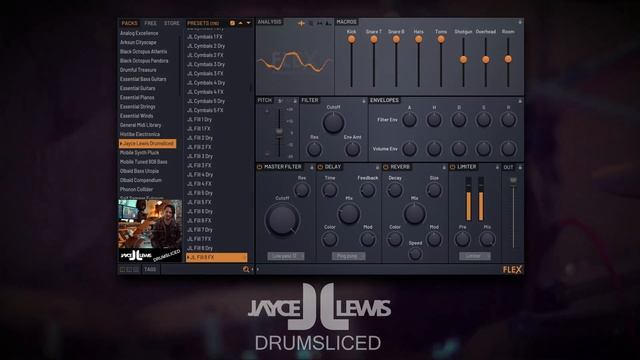Click the Out volume slider
Viewport: 640px width, 360px height.
(x=513, y=212)
